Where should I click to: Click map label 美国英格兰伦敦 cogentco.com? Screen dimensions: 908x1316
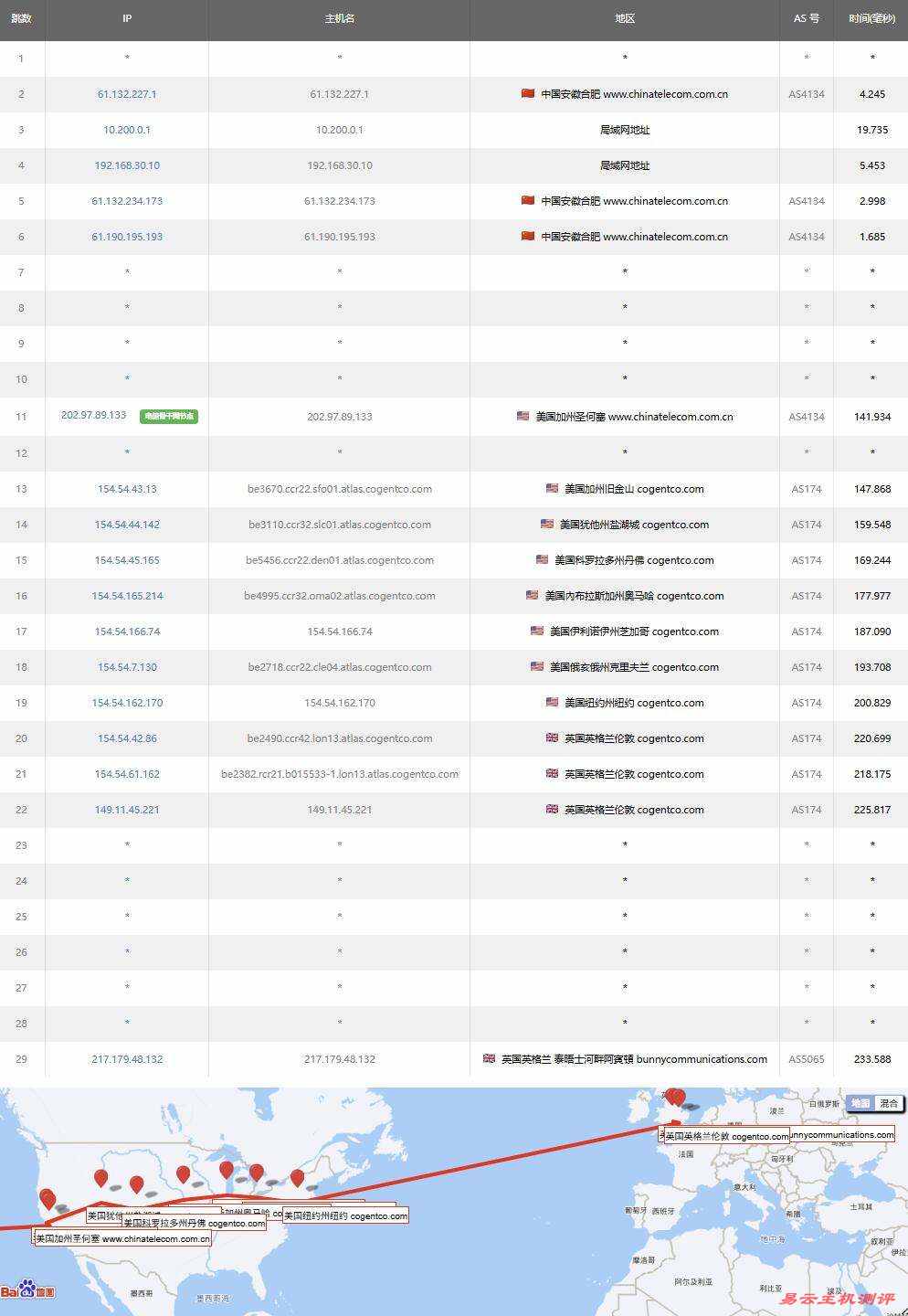click(x=726, y=1136)
